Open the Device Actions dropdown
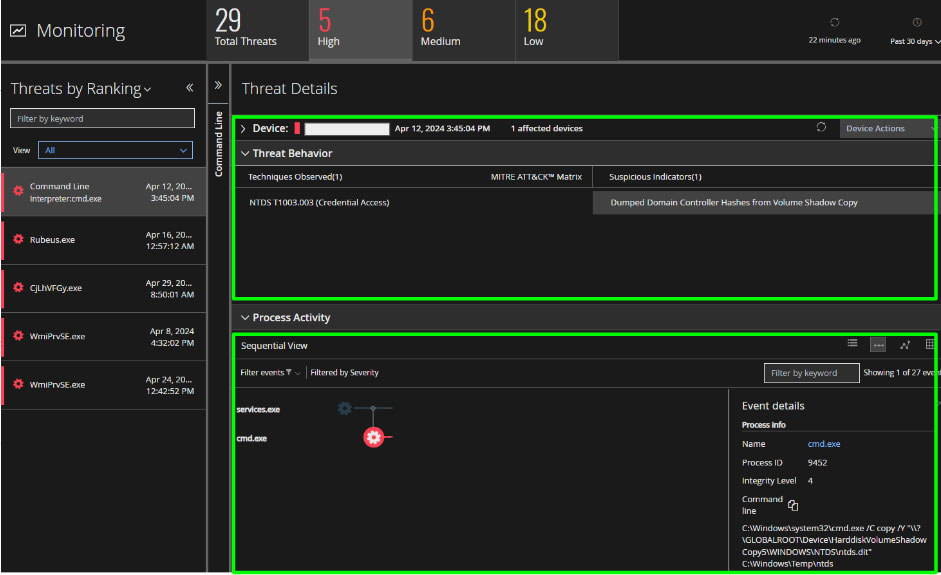Screen dimensions: 941x575 (x=888, y=128)
